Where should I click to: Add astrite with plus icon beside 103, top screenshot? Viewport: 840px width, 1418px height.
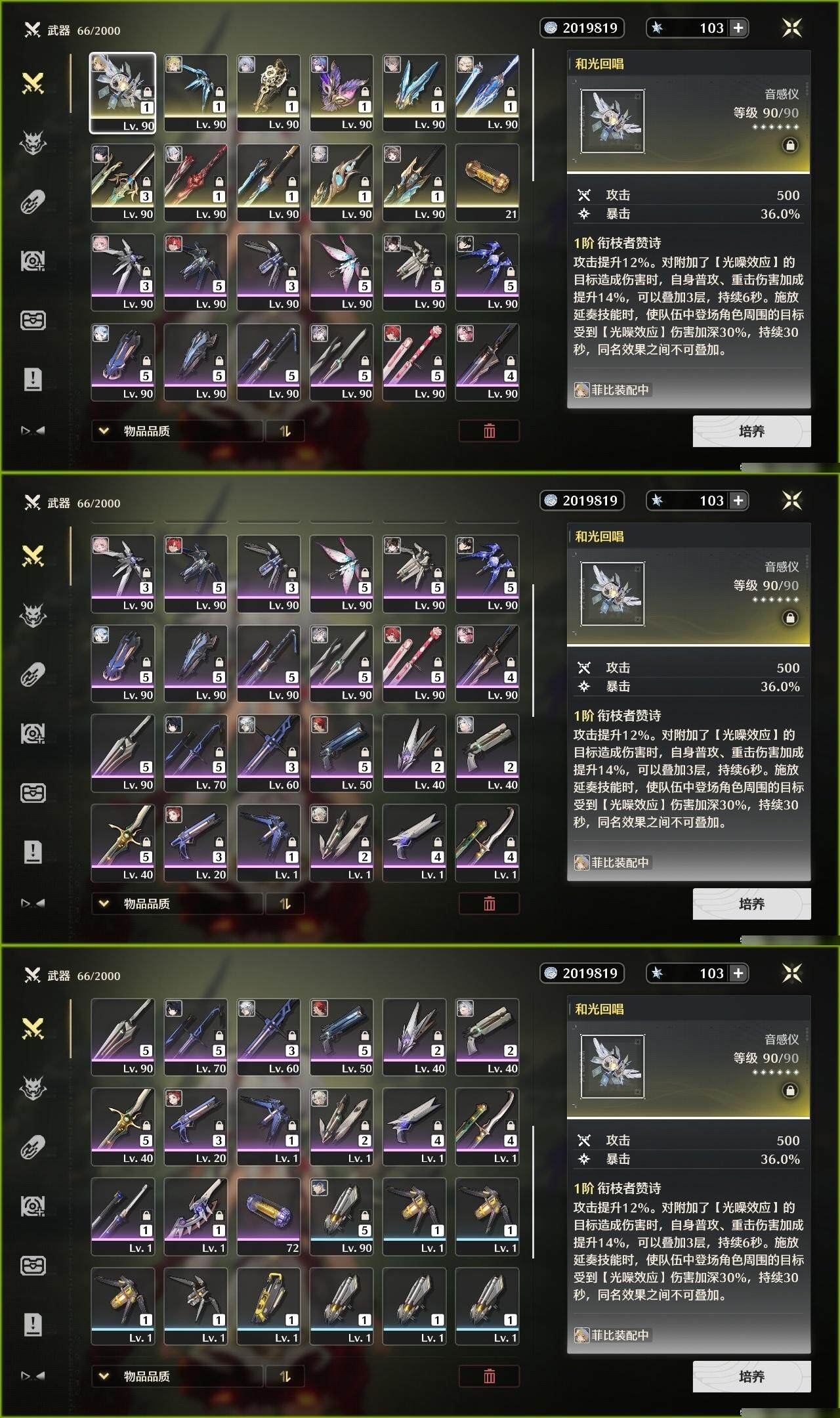[x=738, y=28]
